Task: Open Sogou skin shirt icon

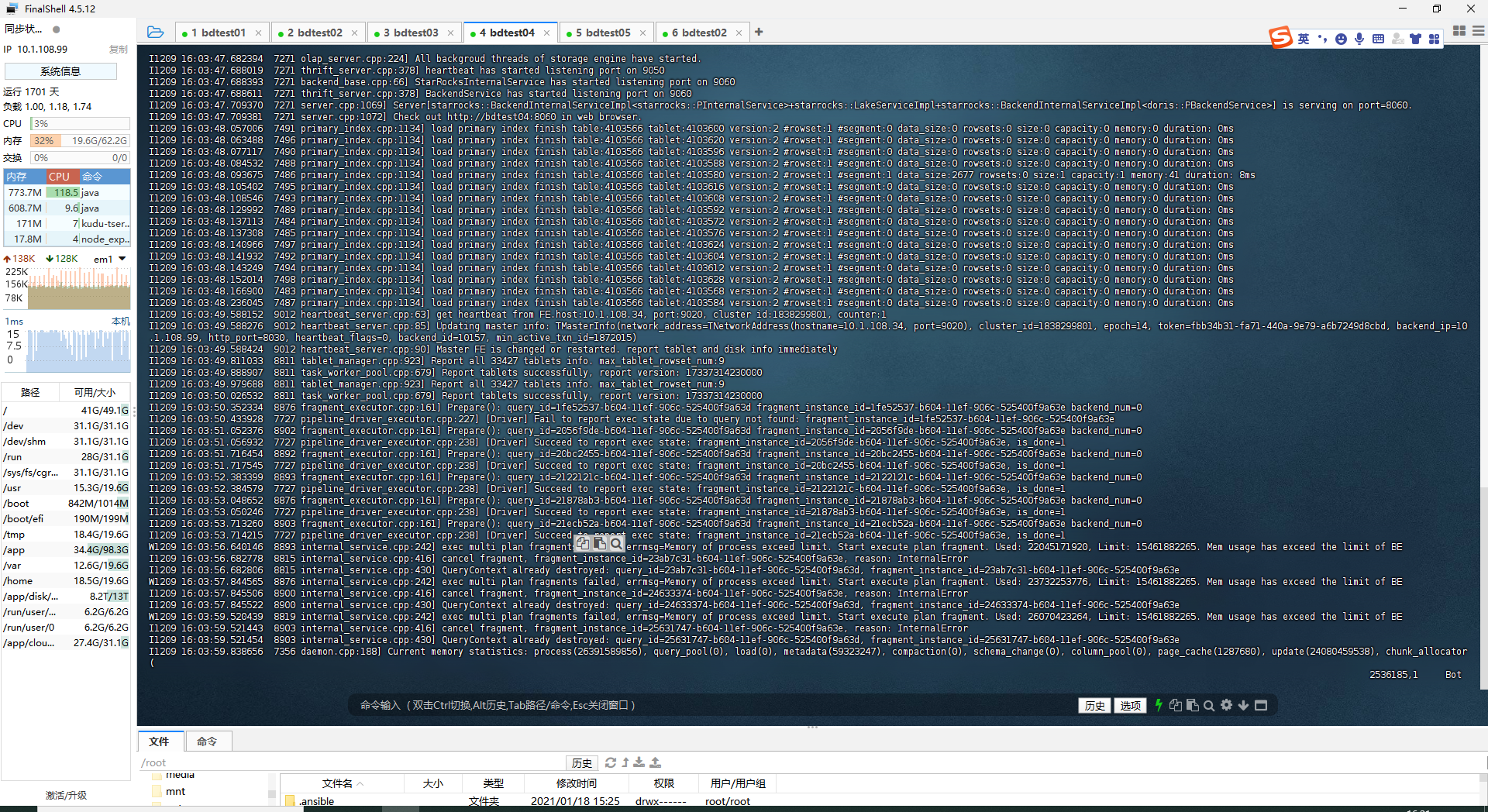Action: tap(1416, 39)
